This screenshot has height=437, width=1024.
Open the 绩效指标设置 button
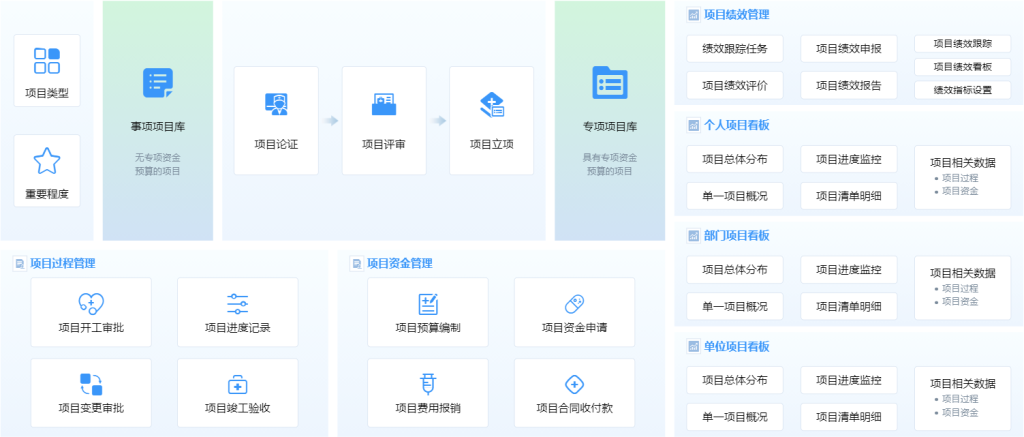point(962,90)
